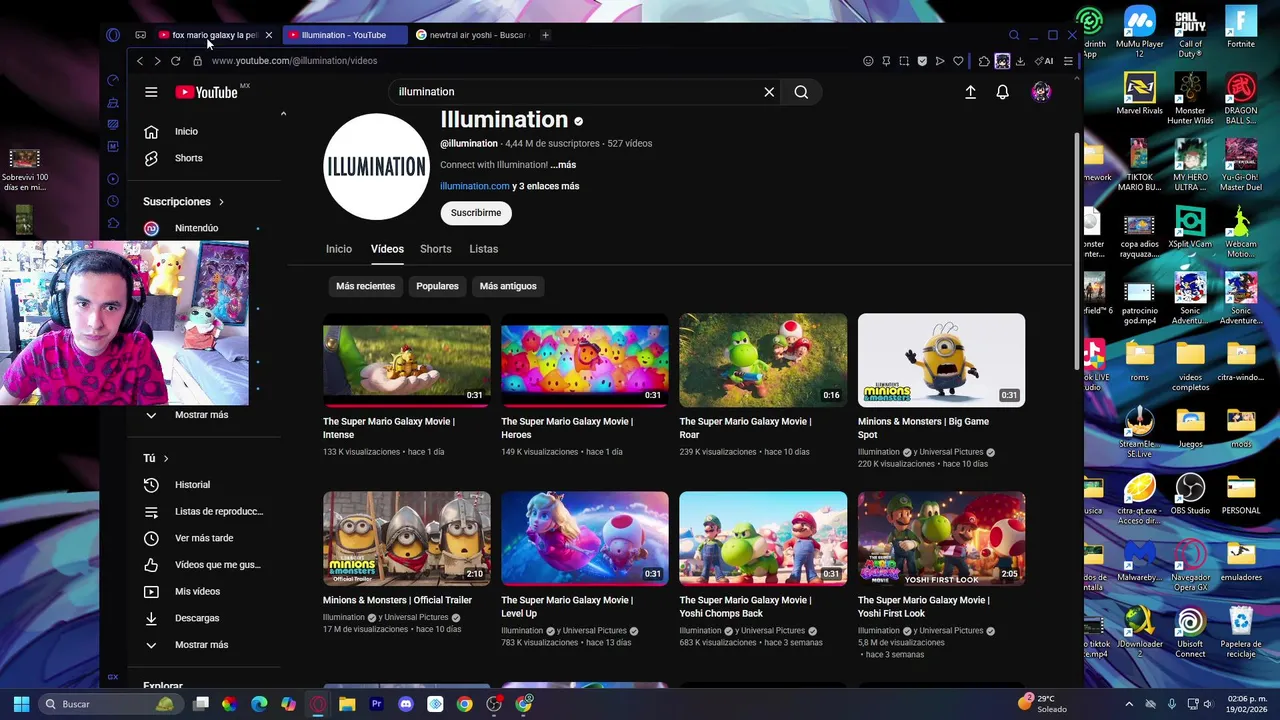Open the illumination.com link

pyautogui.click(x=474, y=186)
